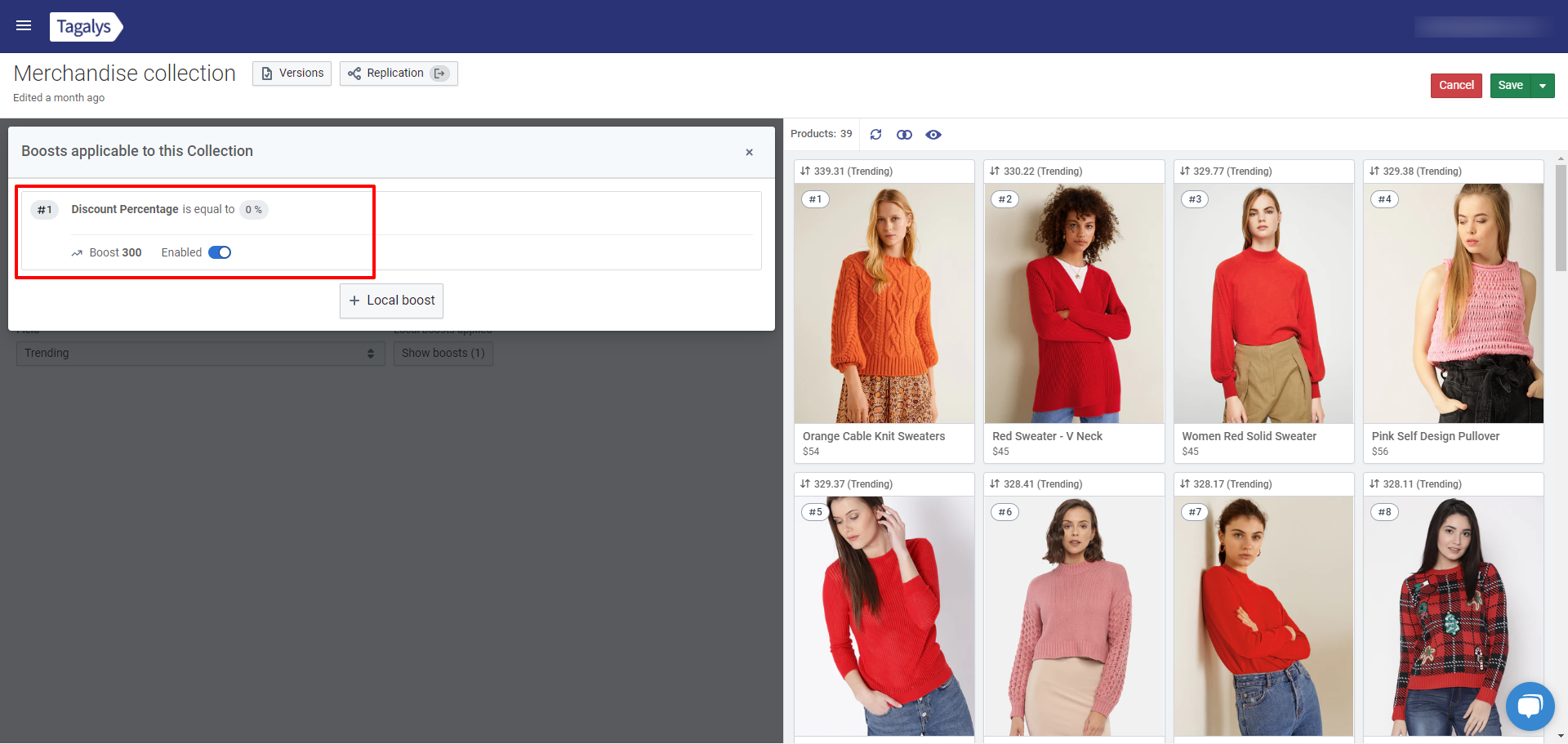The image size is (1568, 744).
Task: Click the #3 position badge
Action: [1195, 199]
